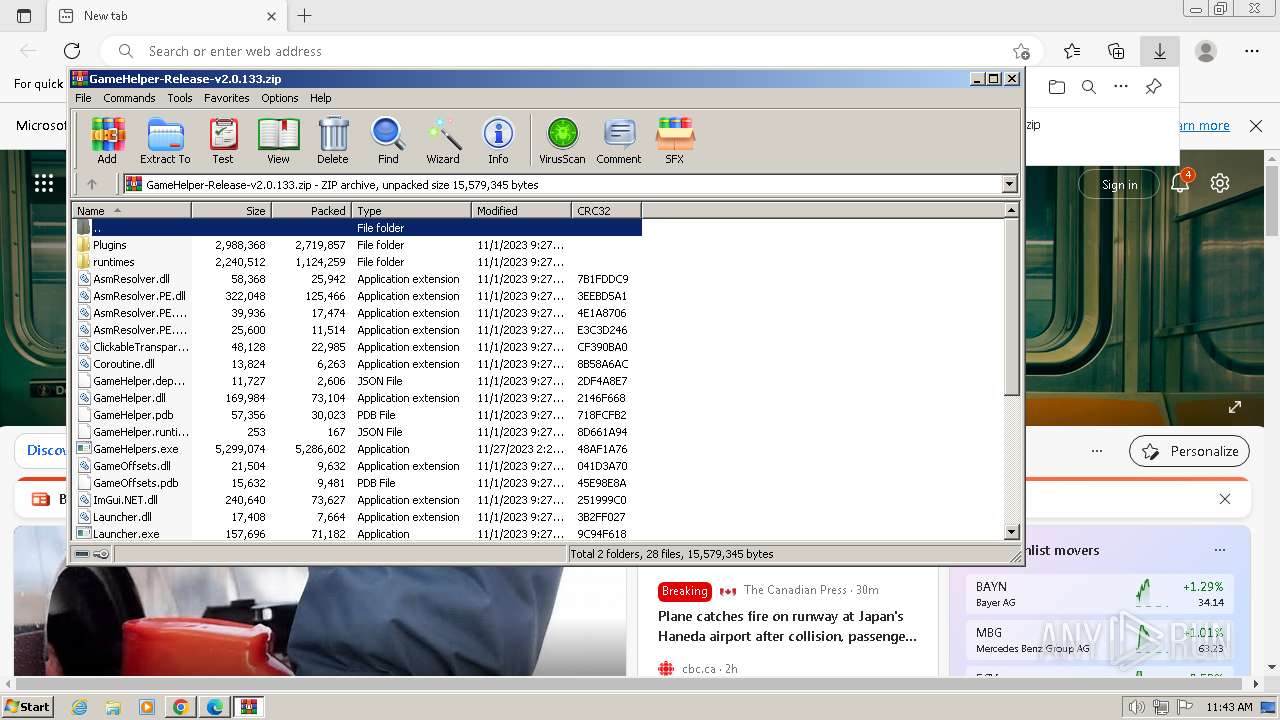Sort by the Packed column header
The height and width of the screenshot is (720, 1280).
[311, 210]
